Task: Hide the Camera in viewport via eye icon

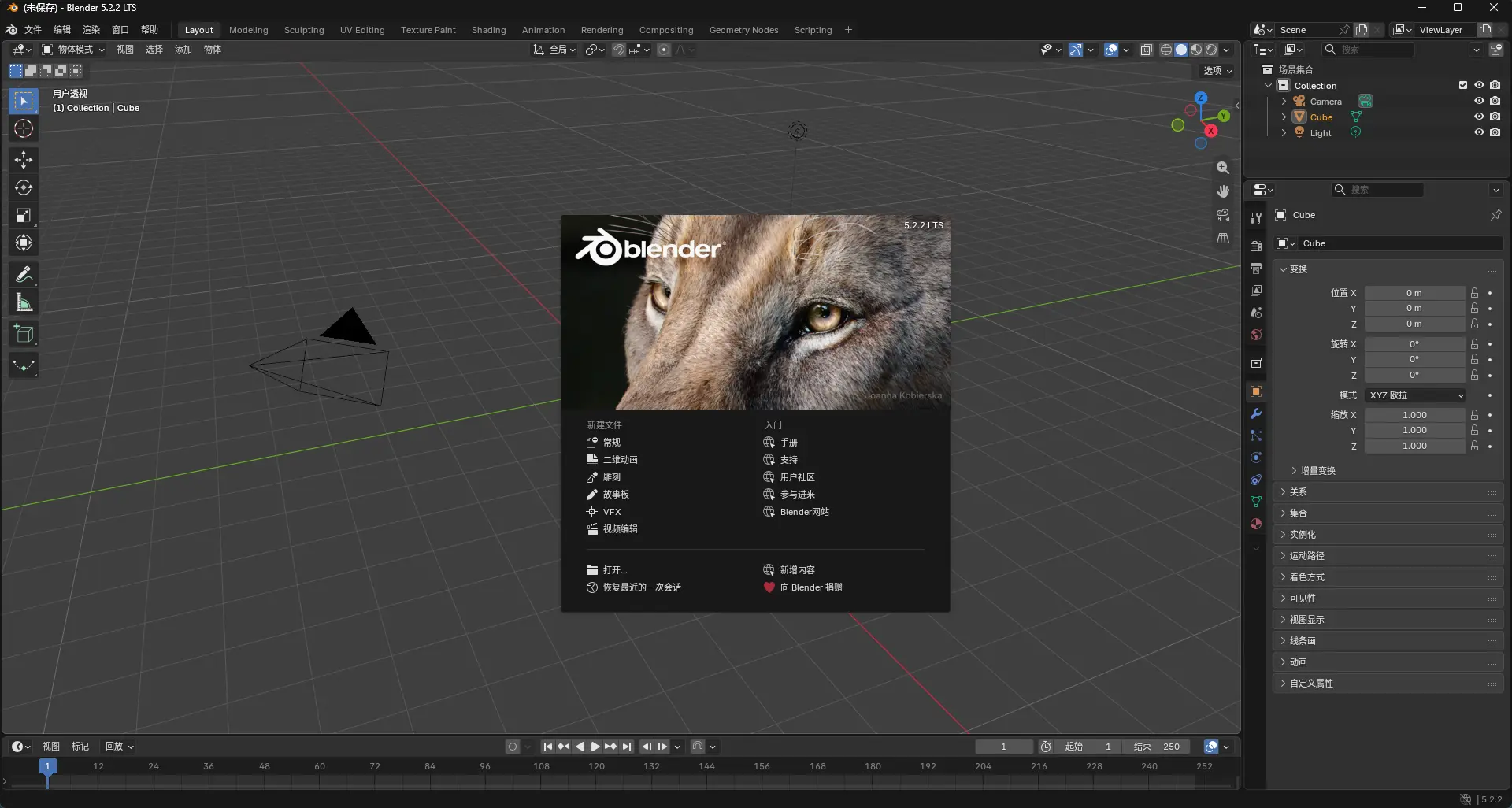Action: click(x=1479, y=101)
